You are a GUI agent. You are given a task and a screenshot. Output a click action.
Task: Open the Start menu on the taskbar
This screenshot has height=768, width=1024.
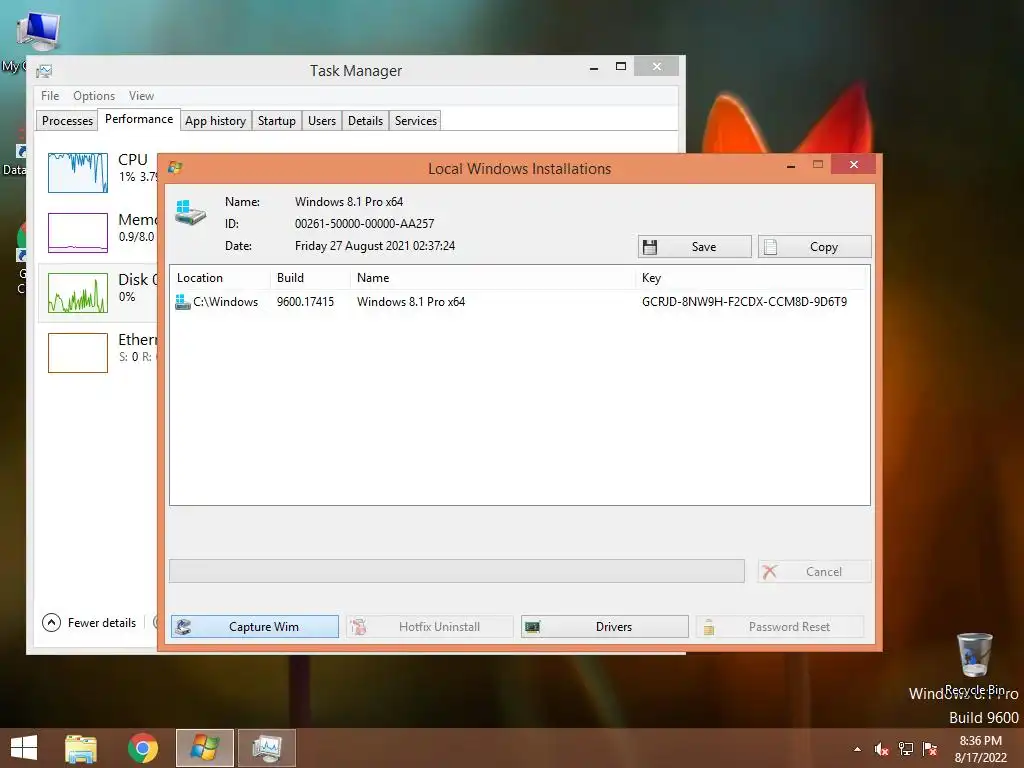24,748
